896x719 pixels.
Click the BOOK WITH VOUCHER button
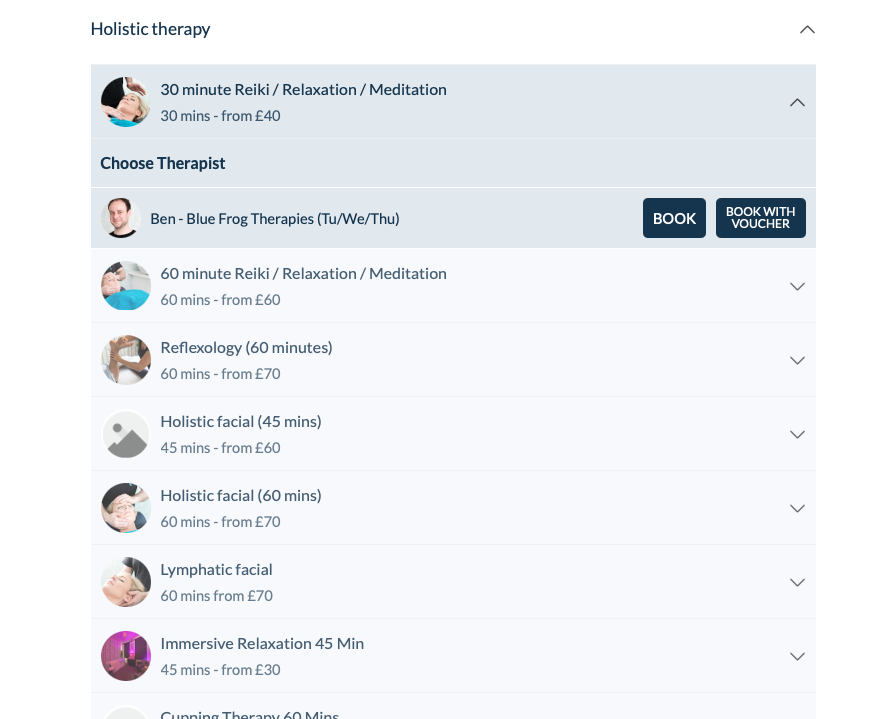tap(761, 218)
